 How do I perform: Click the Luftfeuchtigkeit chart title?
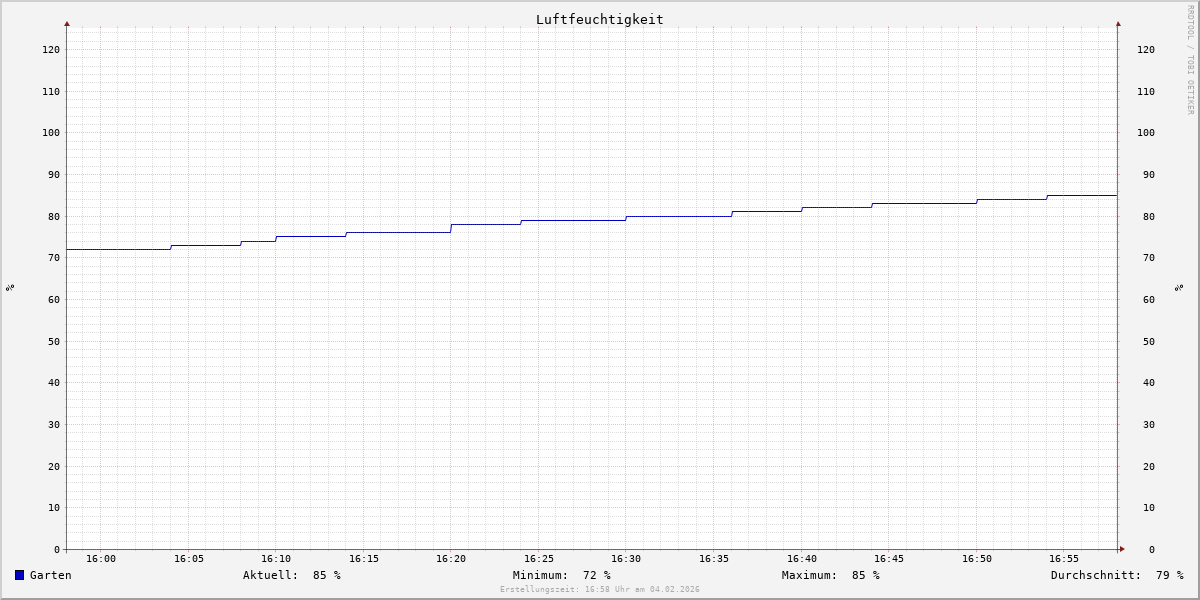coord(600,19)
